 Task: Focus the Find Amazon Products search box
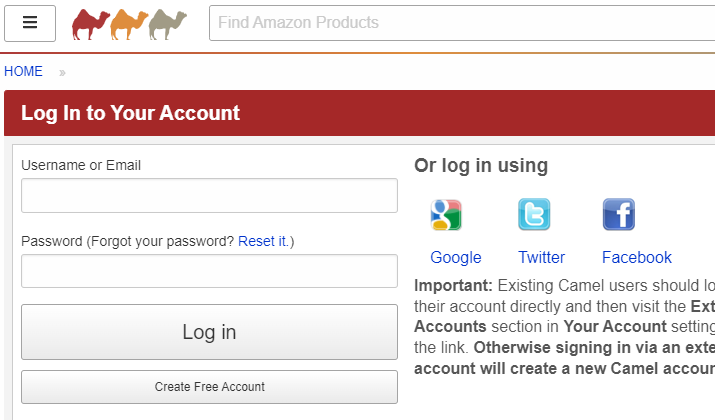[x=462, y=23]
